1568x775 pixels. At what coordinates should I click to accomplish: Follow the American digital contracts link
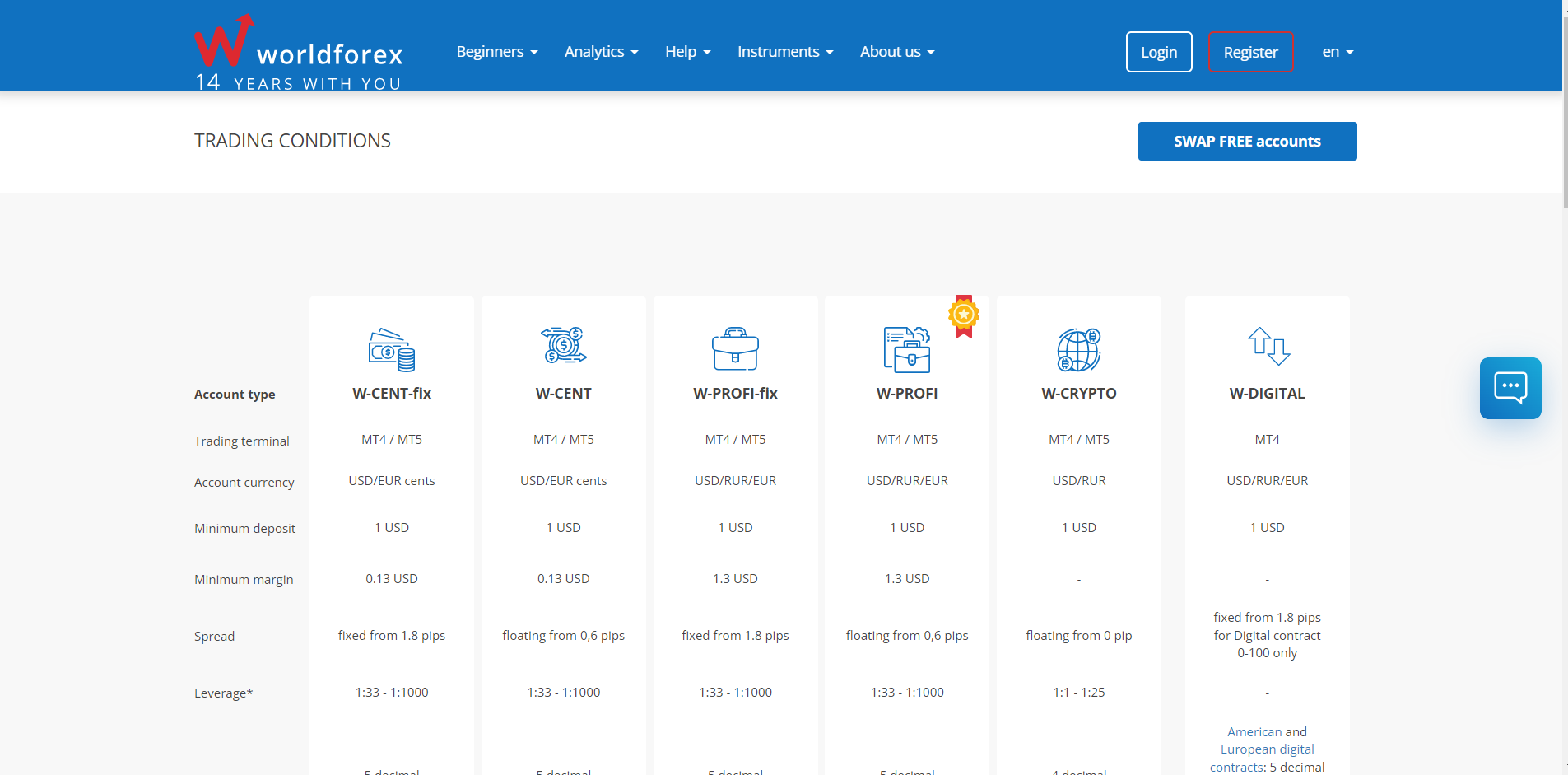[1254, 731]
